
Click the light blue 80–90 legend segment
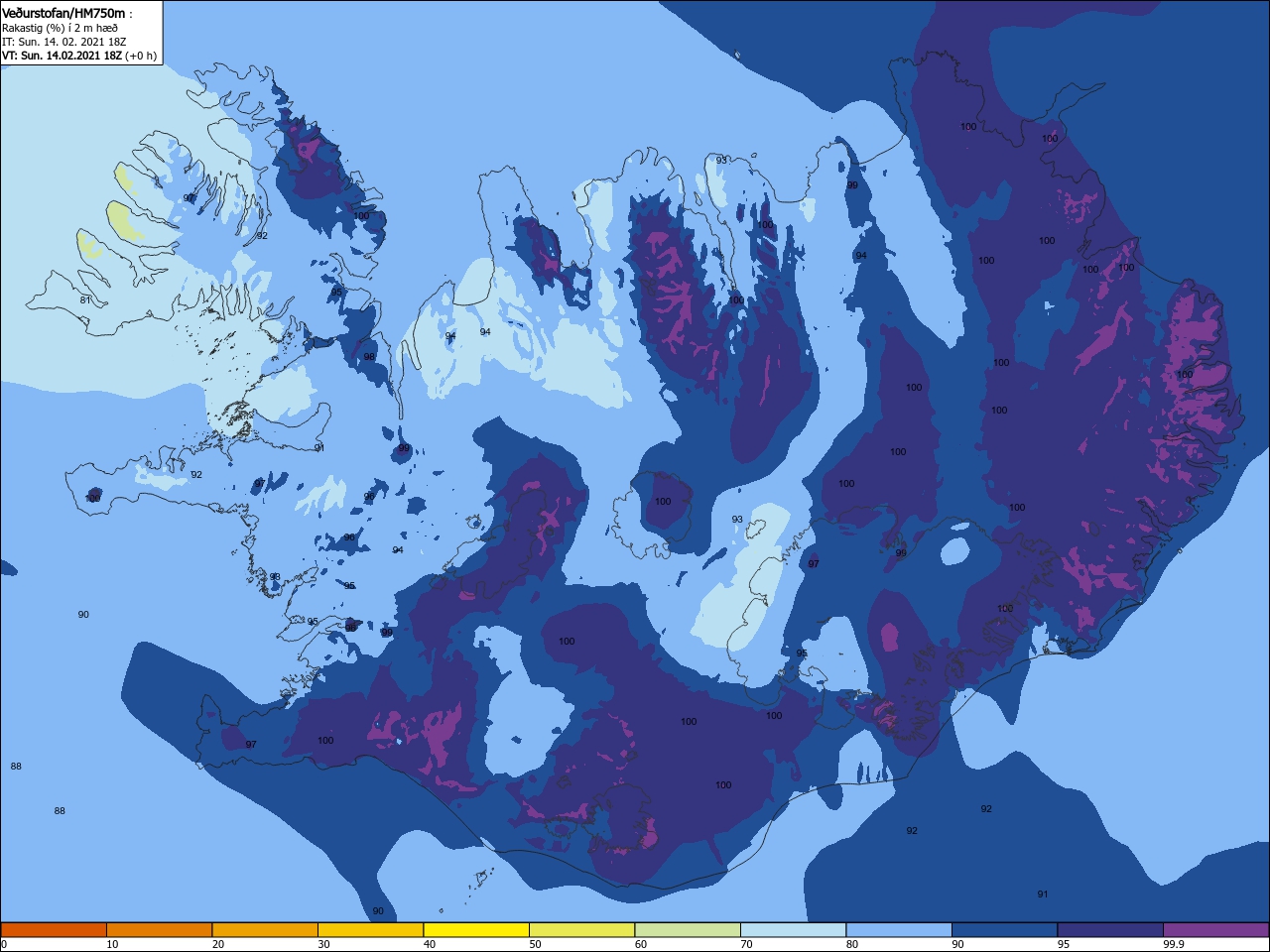(899, 930)
